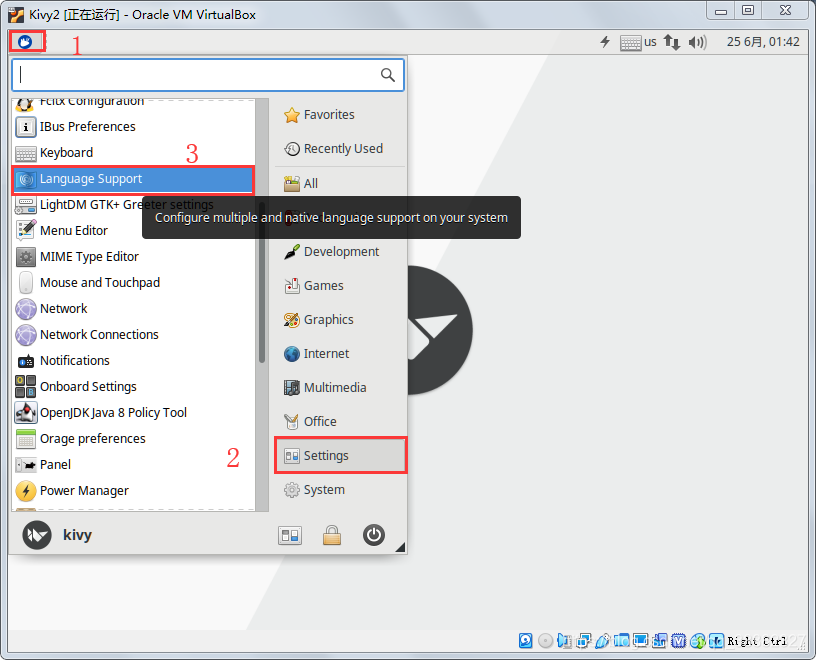Click the VirtualBox display monitor status icon
This screenshot has height=660, width=816.
(640, 641)
